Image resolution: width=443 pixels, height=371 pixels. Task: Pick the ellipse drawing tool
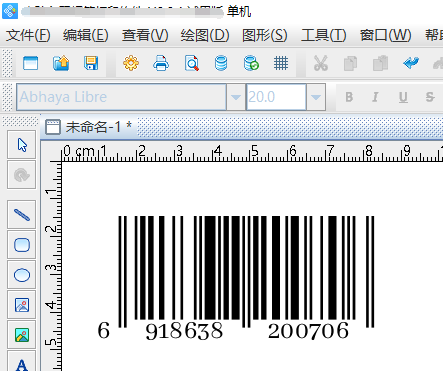22,275
